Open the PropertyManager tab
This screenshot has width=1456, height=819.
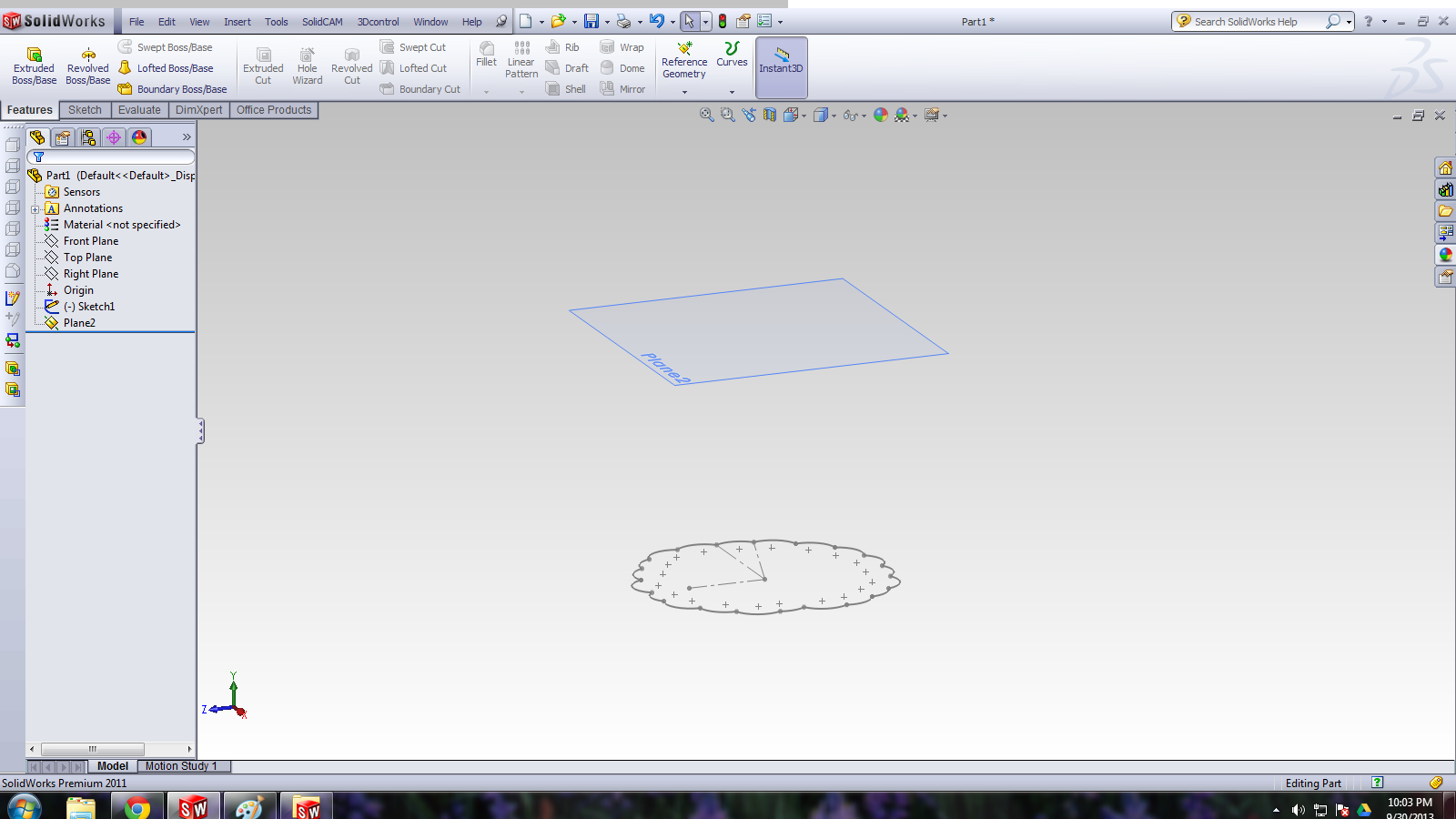tap(63, 137)
